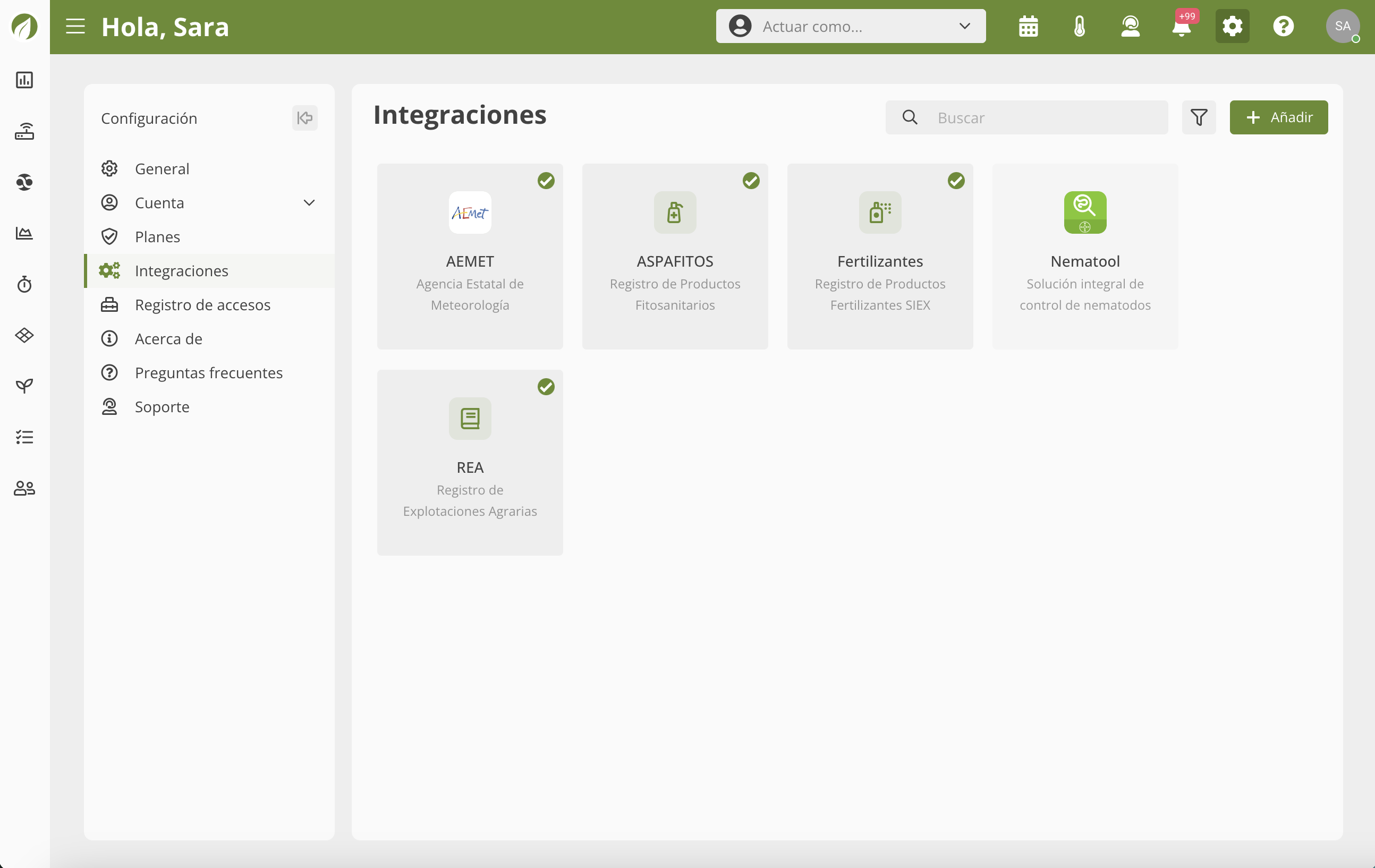1375x868 pixels.
Task: Open the stopwatch icon in left sidebar
Action: point(24,284)
